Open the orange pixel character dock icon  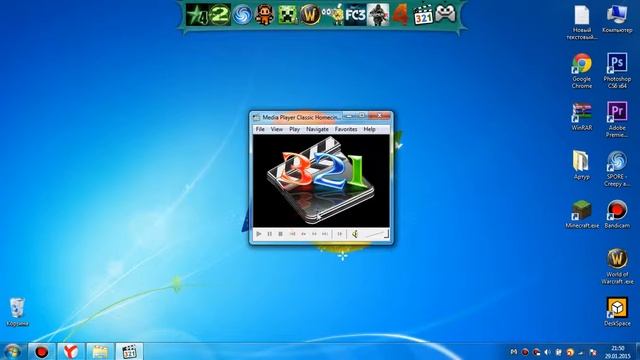264,15
